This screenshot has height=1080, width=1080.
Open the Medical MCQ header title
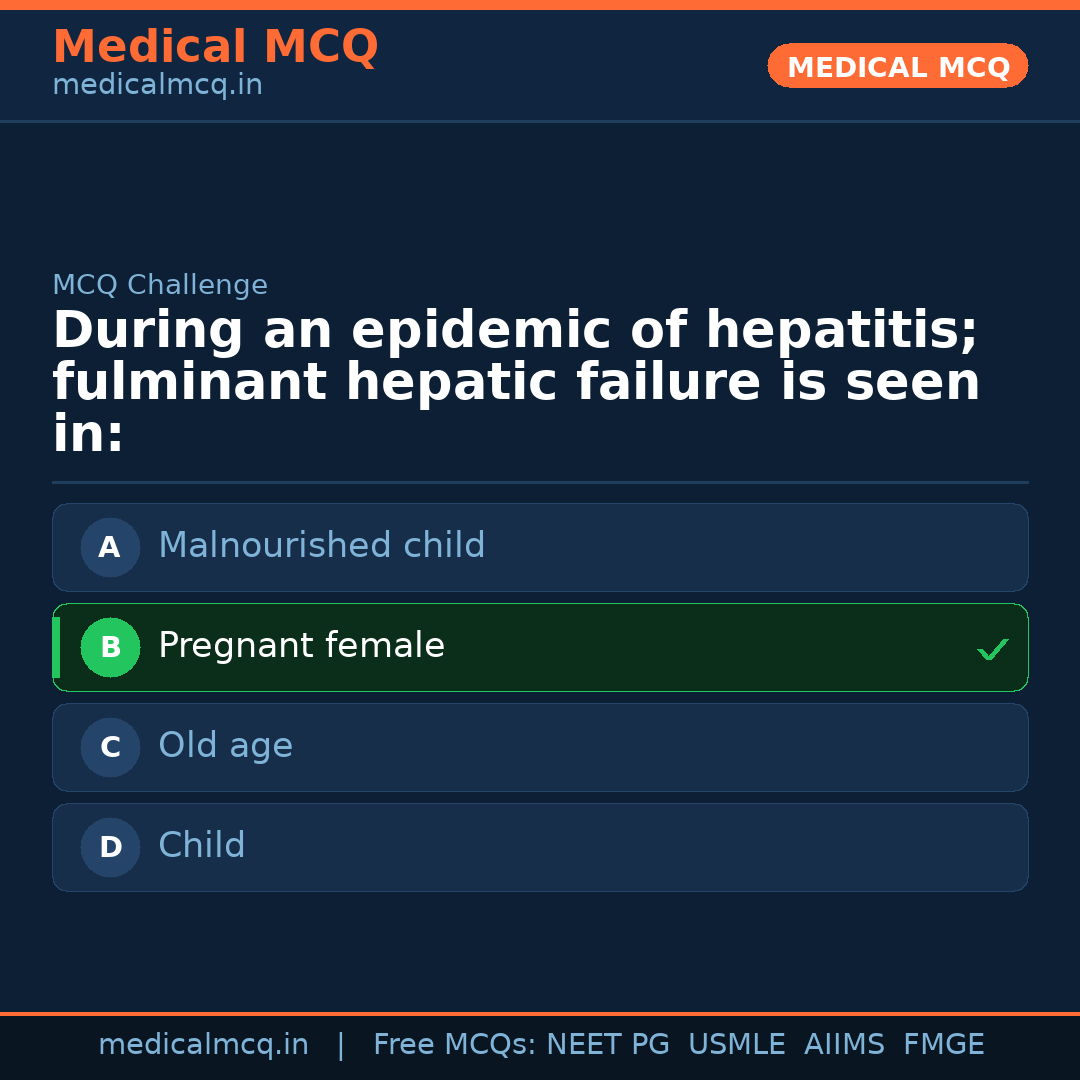215,47
